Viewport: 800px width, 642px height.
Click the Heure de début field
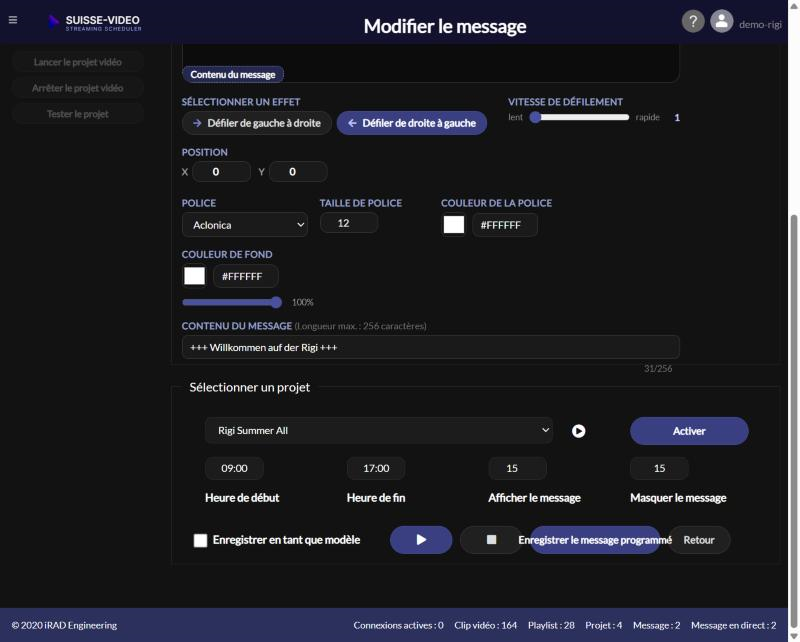point(234,468)
